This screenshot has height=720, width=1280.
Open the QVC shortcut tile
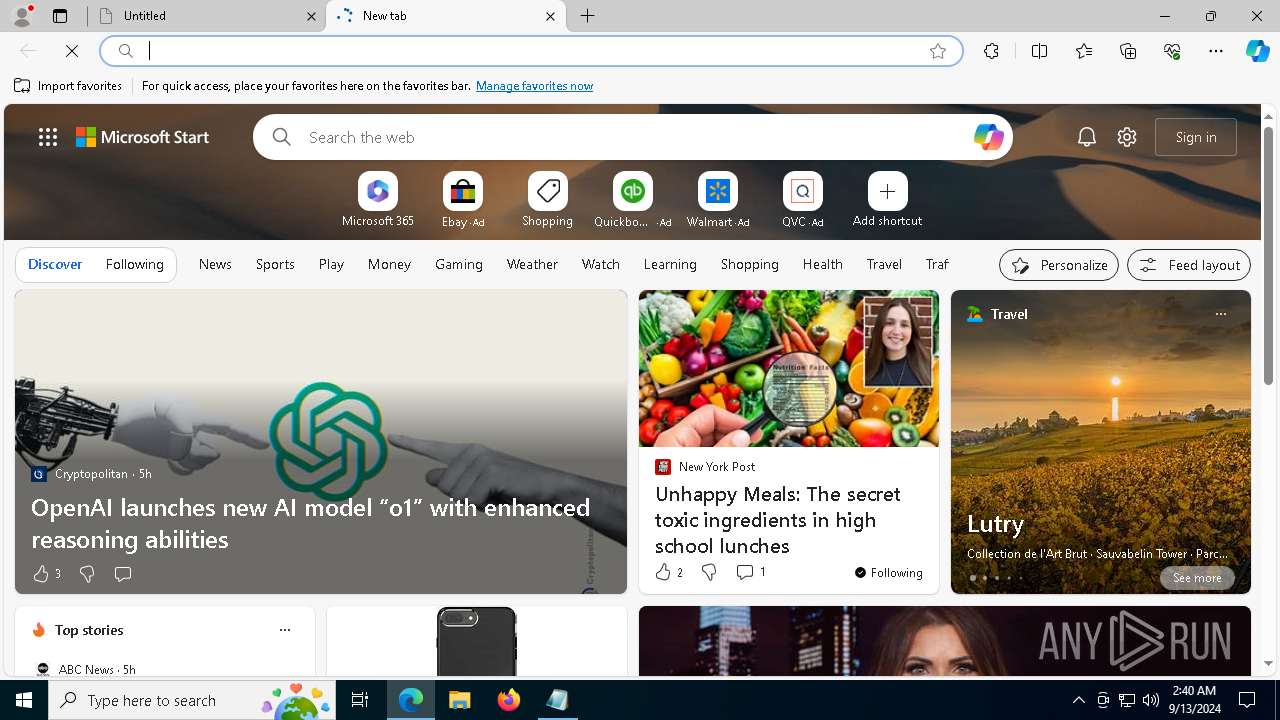click(x=802, y=200)
